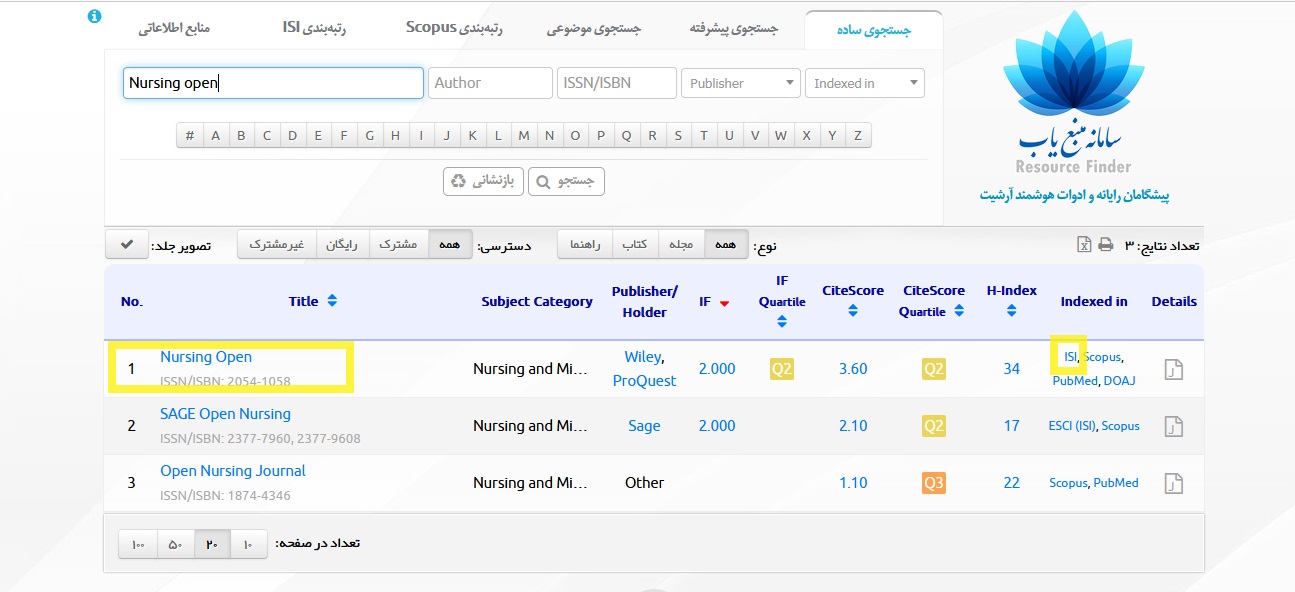Select type filter همه

726,245
